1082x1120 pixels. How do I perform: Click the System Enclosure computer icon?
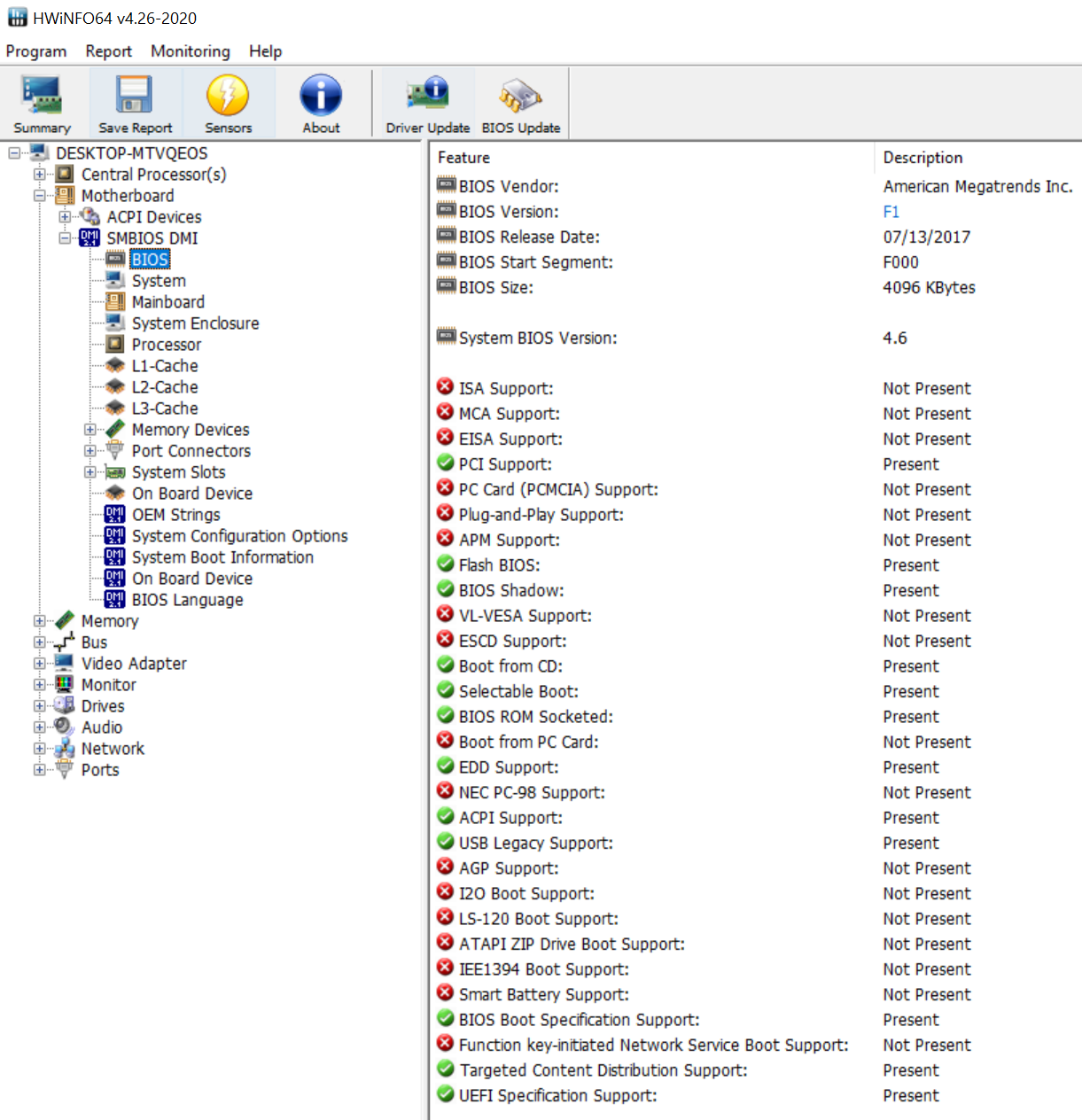[115, 323]
